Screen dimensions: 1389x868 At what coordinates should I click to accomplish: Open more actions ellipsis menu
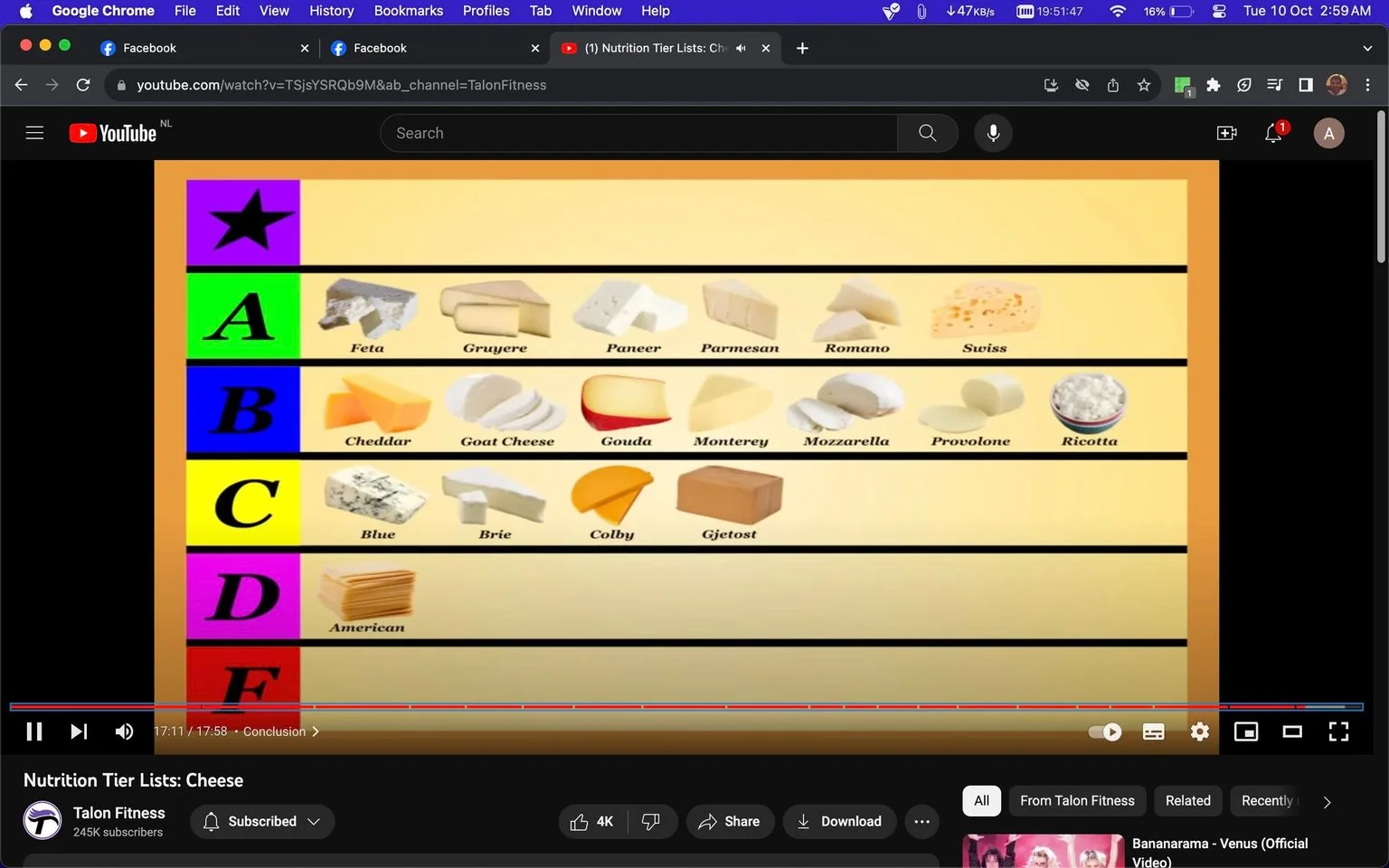[x=921, y=821]
